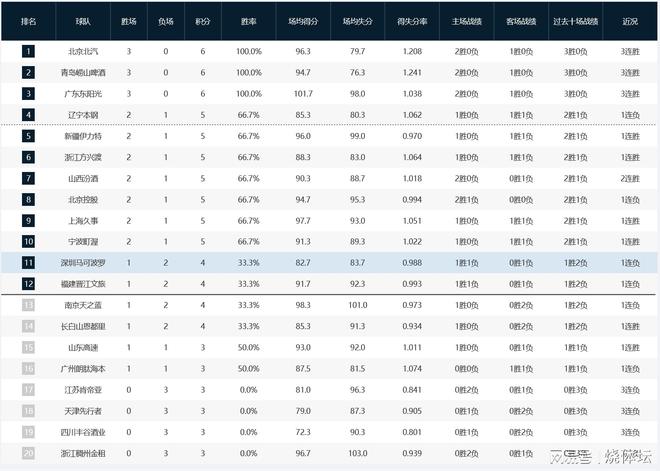This screenshot has width=660, height=471.
Task: Click the highlighted 深圳马可波罗 row
Action: (82, 262)
